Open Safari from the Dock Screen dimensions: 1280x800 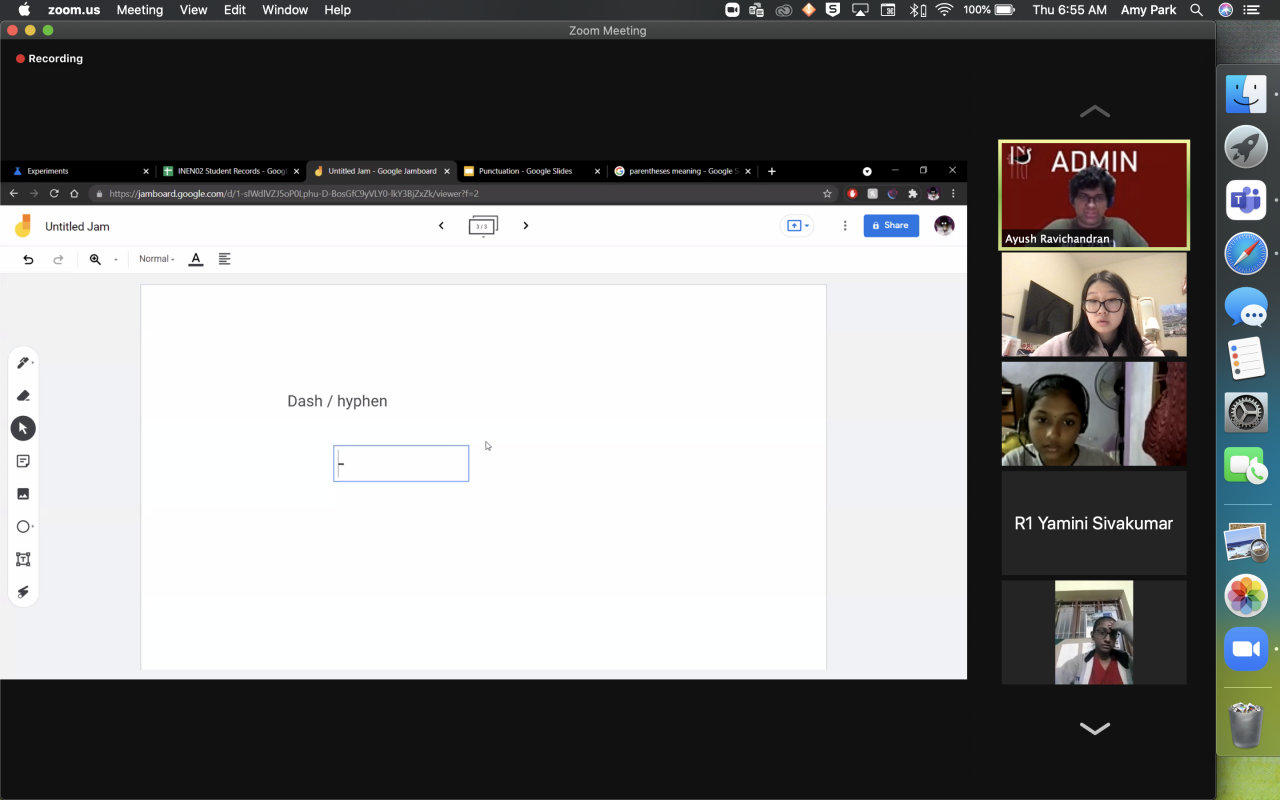[x=1246, y=254]
